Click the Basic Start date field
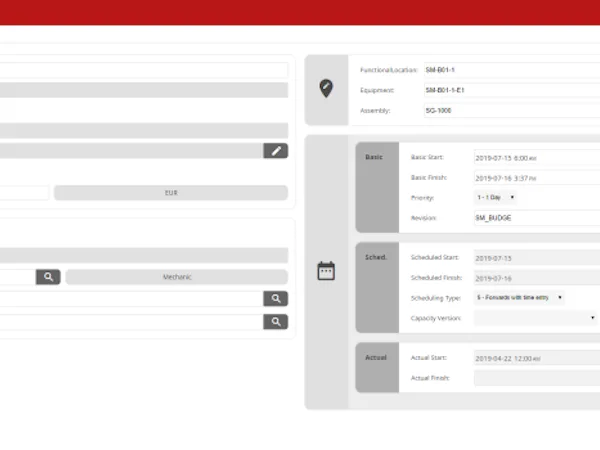The image size is (600, 450). pyautogui.click(x=537, y=158)
